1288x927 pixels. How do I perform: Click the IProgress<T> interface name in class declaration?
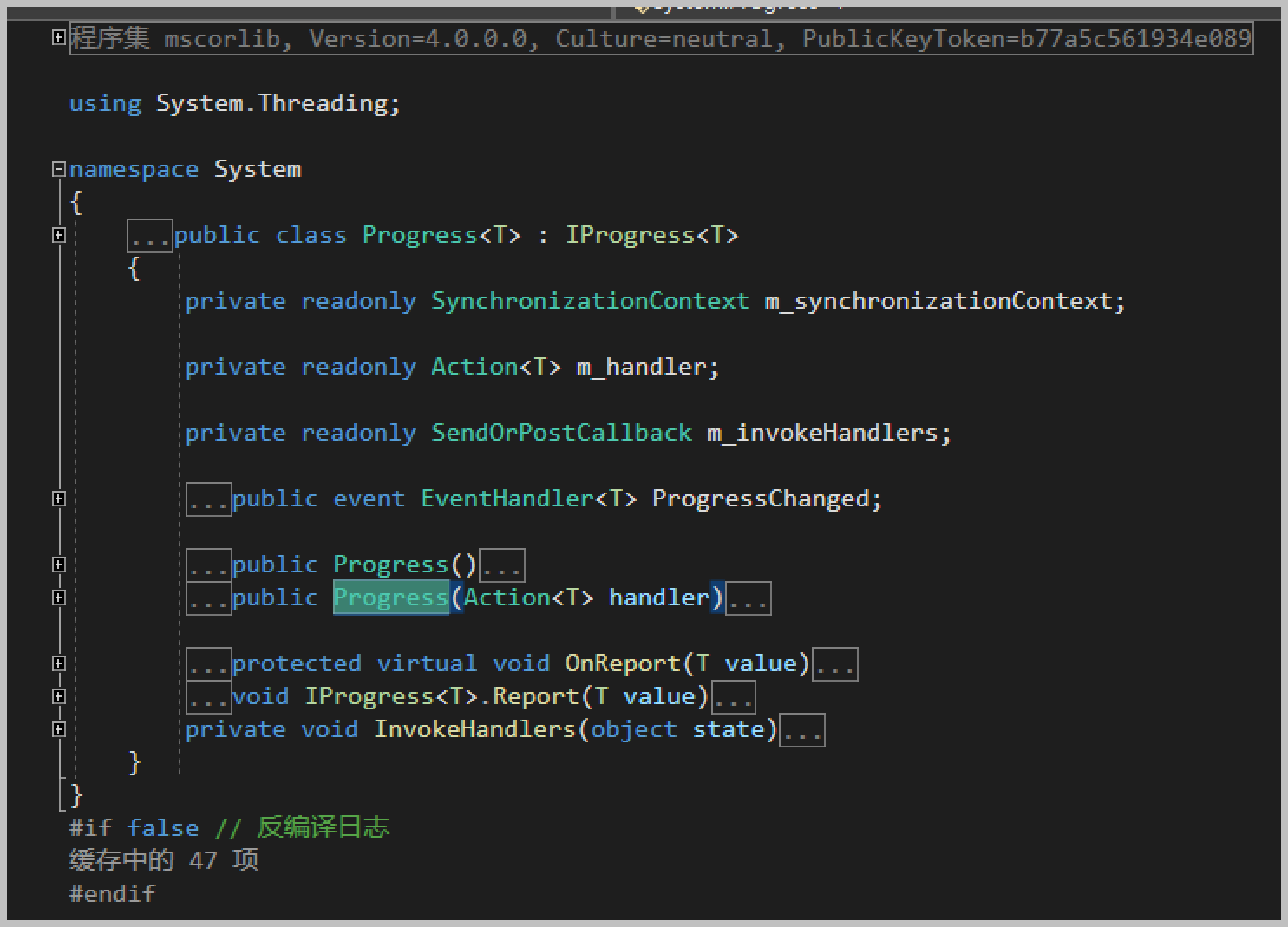651,235
